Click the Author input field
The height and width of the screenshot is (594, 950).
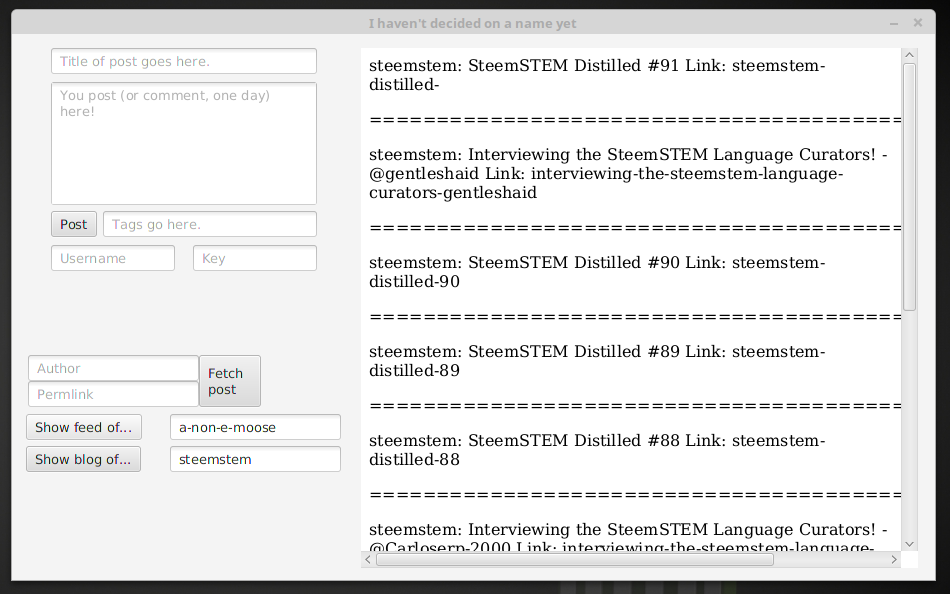[113, 369]
